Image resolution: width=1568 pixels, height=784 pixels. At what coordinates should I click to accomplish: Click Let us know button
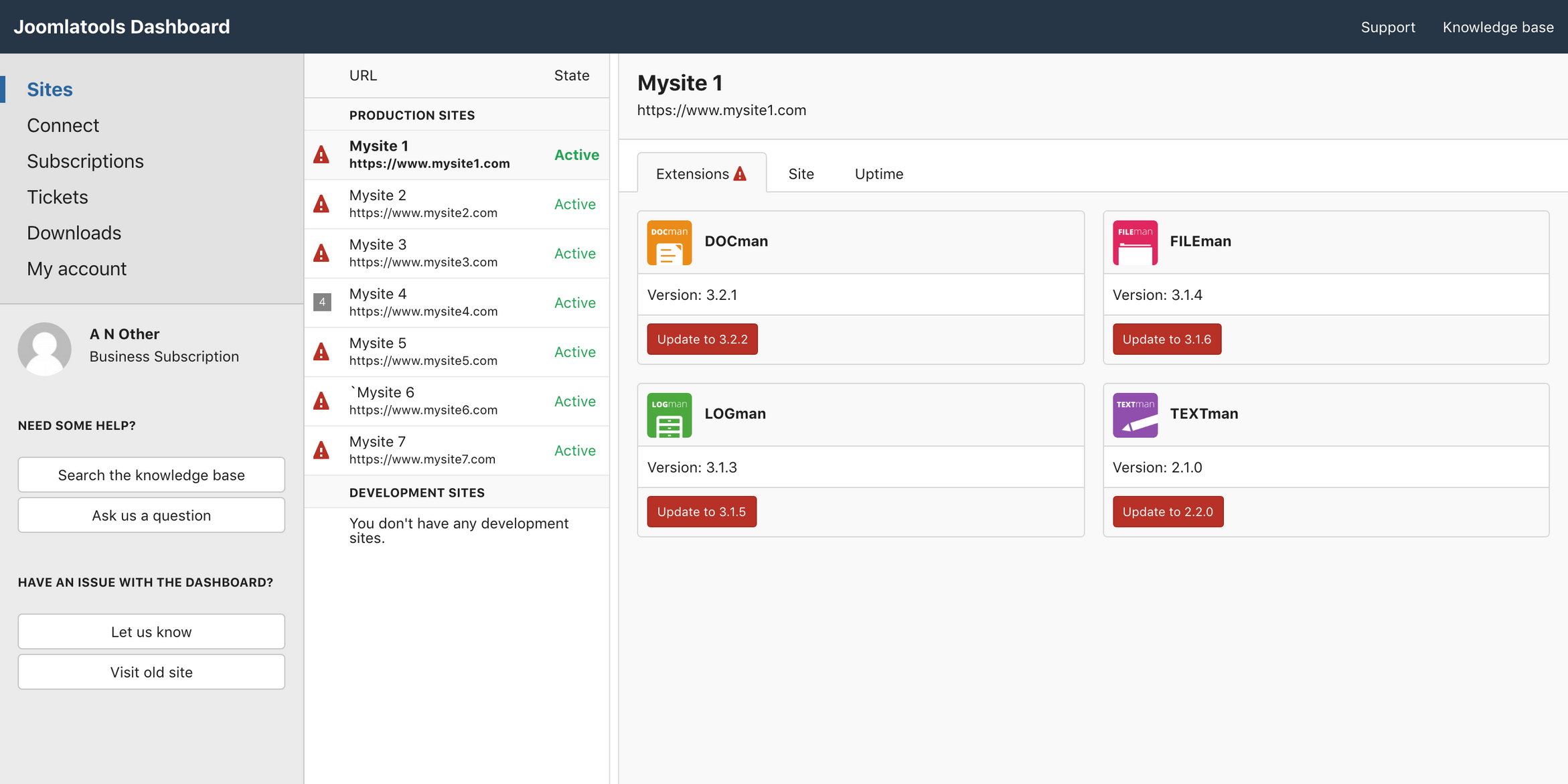(x=151, y=631)
